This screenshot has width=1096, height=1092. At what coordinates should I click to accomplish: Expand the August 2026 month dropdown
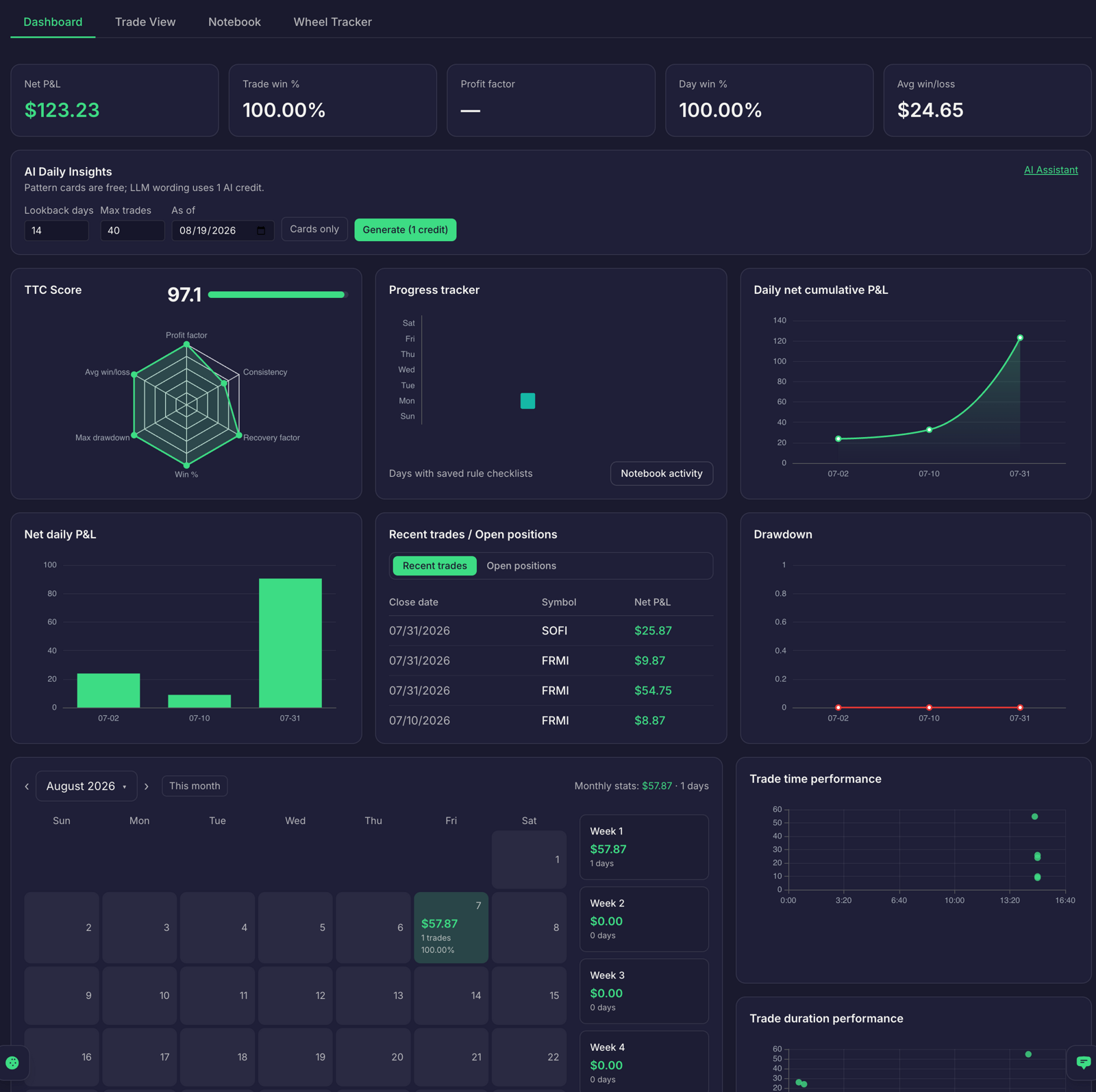pyautogui.click(x=86, y=786)
